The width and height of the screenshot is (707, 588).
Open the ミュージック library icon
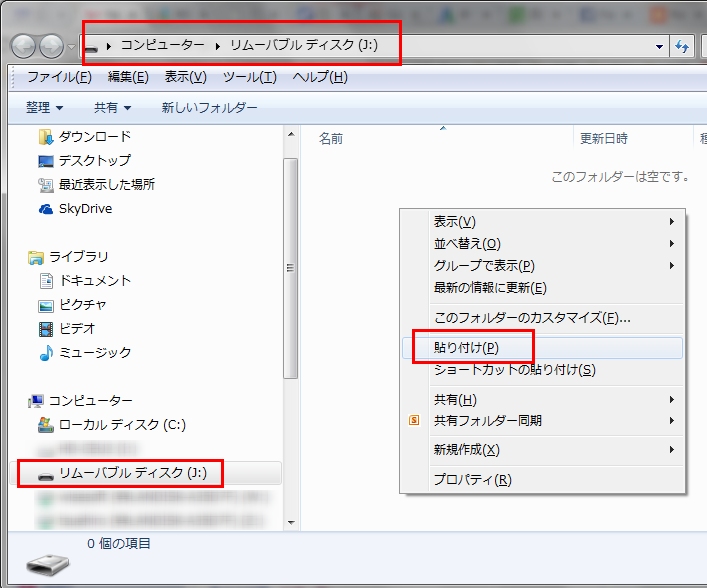point(45,353)
